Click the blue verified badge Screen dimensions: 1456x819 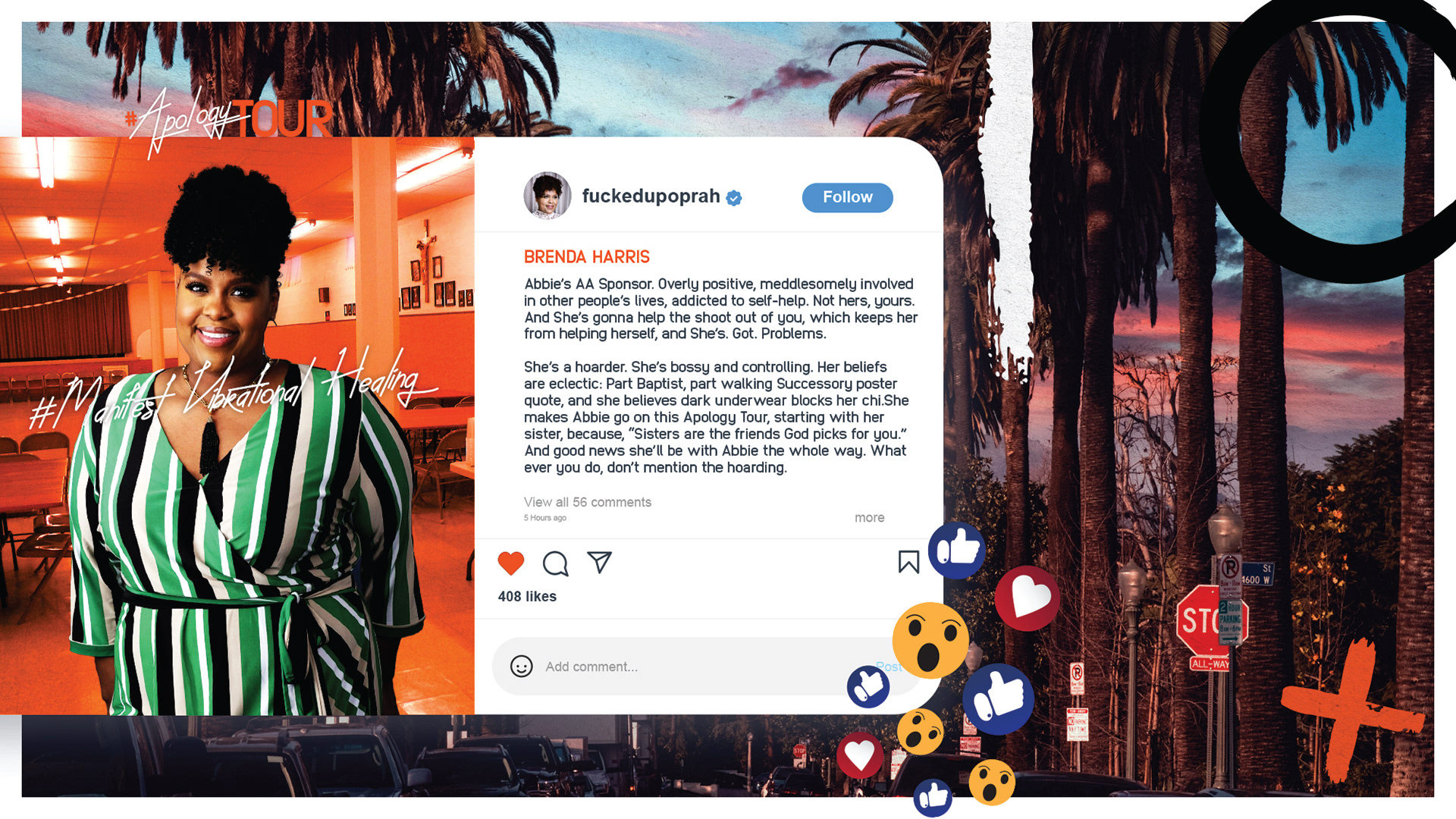click(733, 198)
